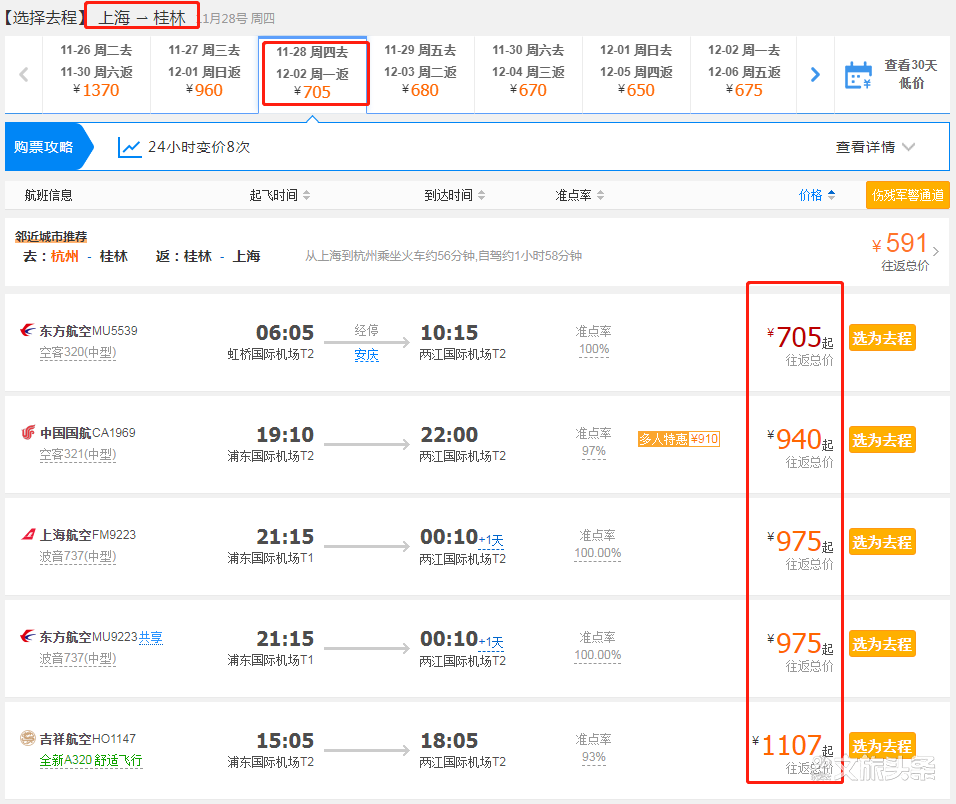
Task: Click the 100% on-time rate for MU5539
Action: tap(594, 349)
